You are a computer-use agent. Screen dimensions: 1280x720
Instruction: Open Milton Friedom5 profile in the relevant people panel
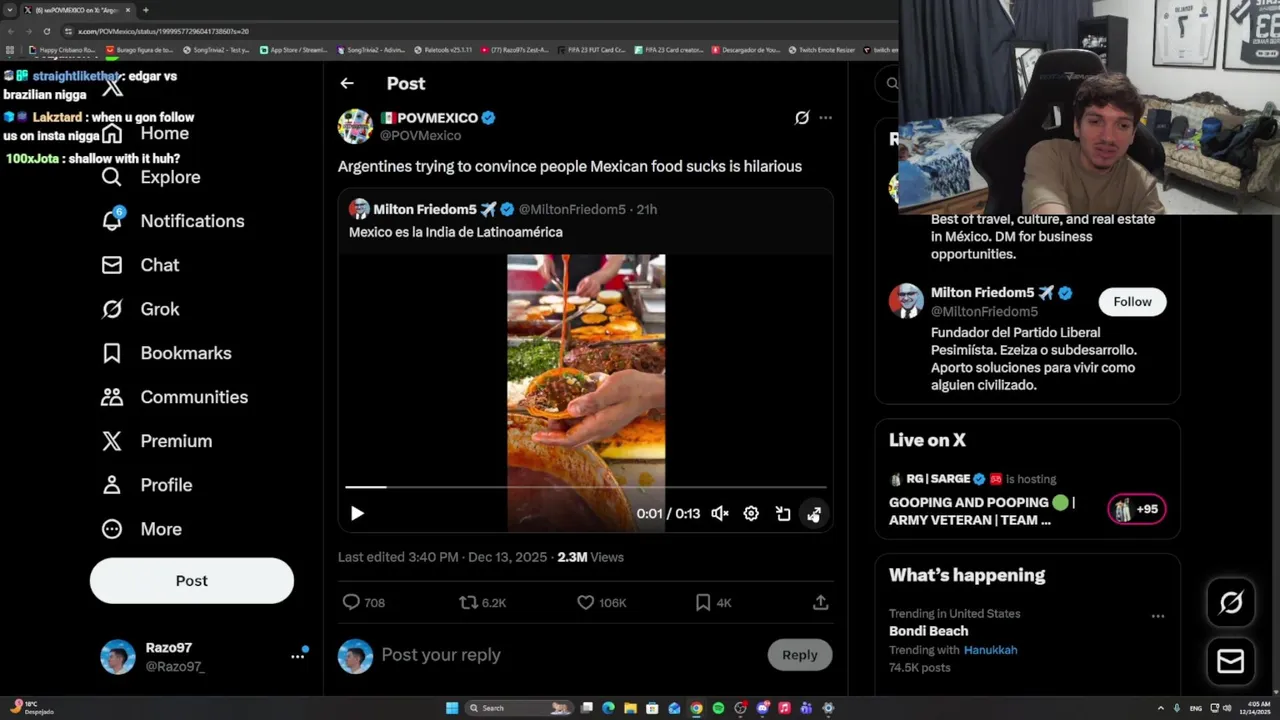pos(983,293)
